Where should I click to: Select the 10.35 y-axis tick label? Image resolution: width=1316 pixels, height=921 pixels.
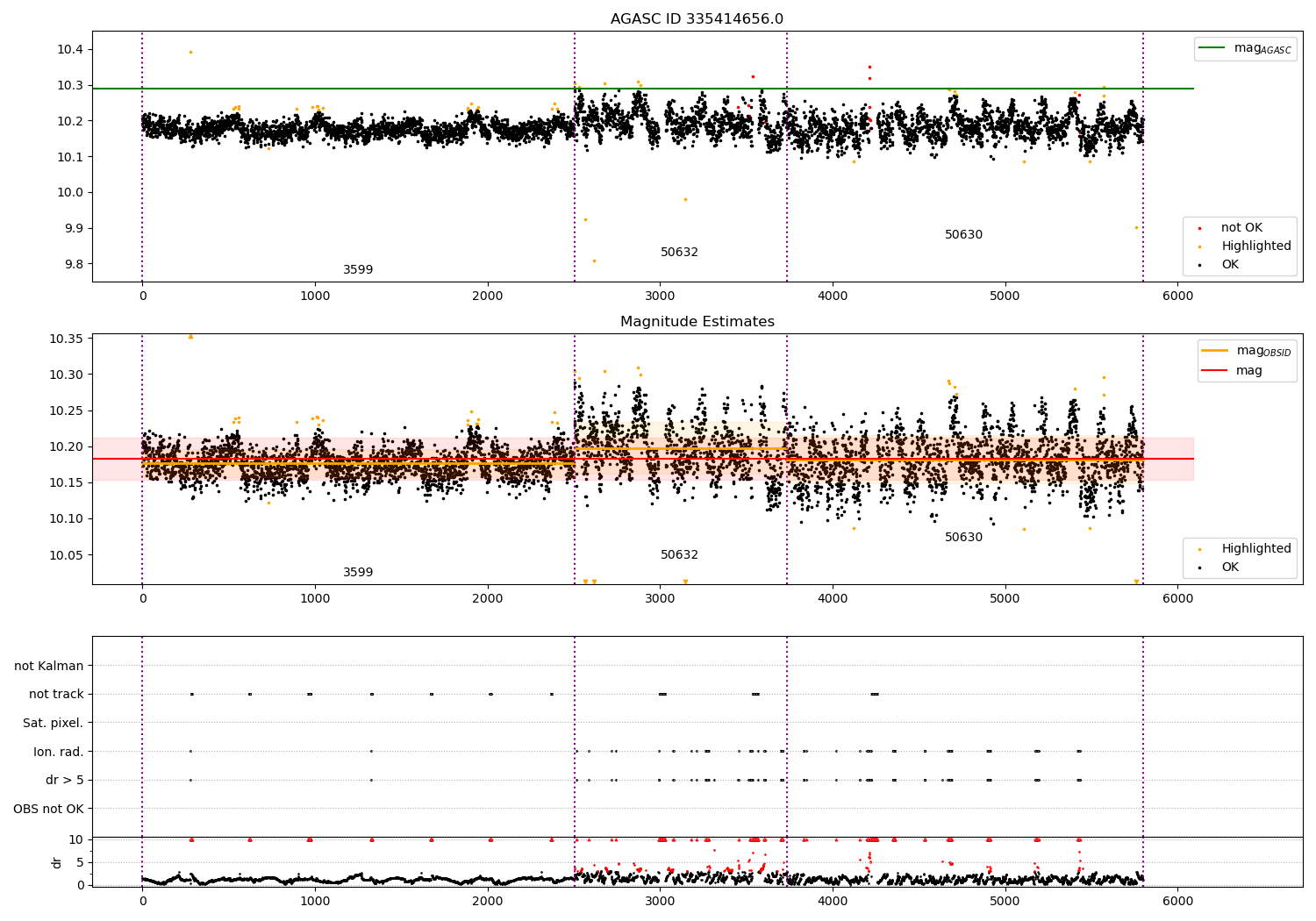click(67, 339)
